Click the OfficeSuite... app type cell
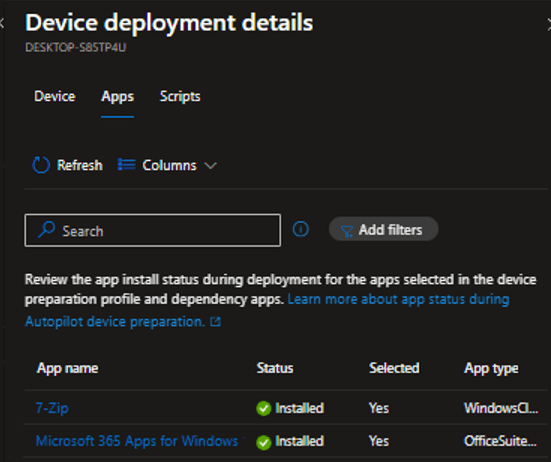 [500, 441]
